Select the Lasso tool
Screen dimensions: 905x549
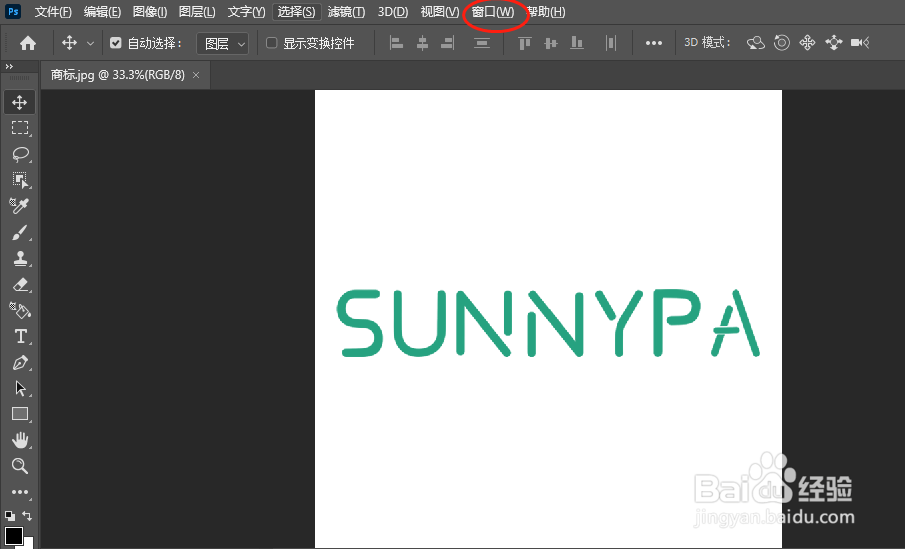pyautogui.click(x=20, y=154)
